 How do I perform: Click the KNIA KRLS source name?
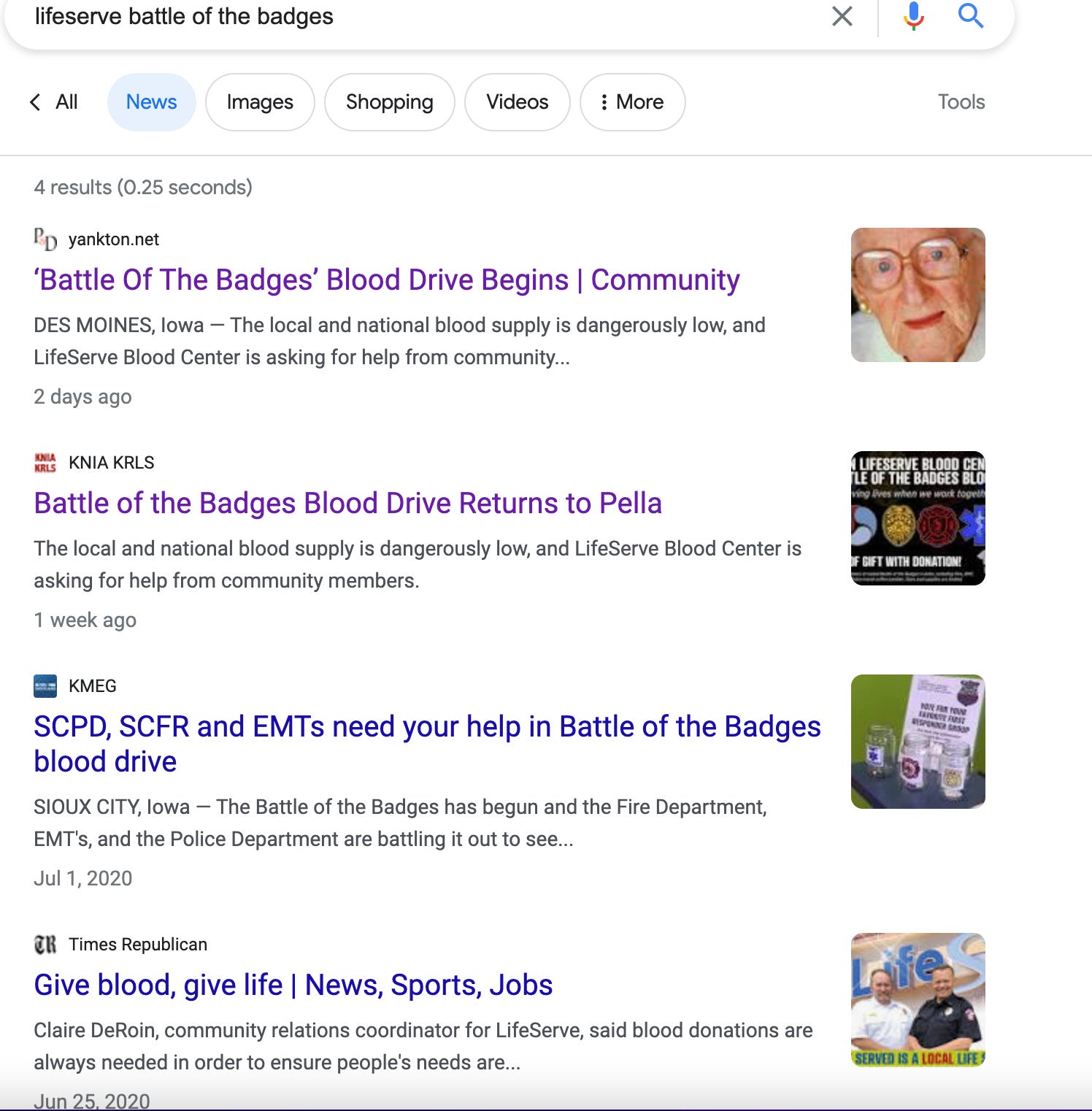point(112,463)
